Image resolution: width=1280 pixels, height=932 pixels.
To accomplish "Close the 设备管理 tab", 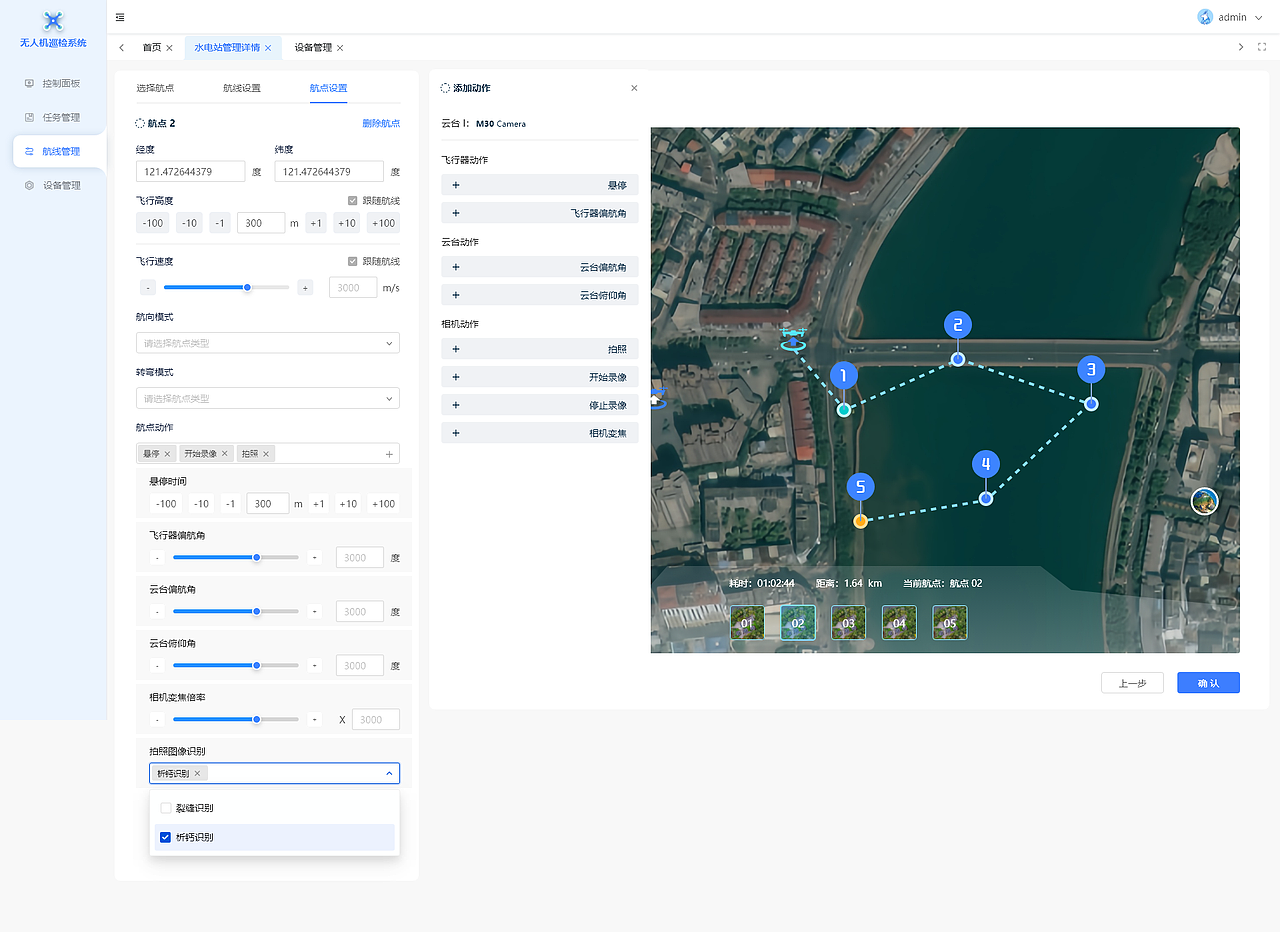I will [x=340, y=48].
